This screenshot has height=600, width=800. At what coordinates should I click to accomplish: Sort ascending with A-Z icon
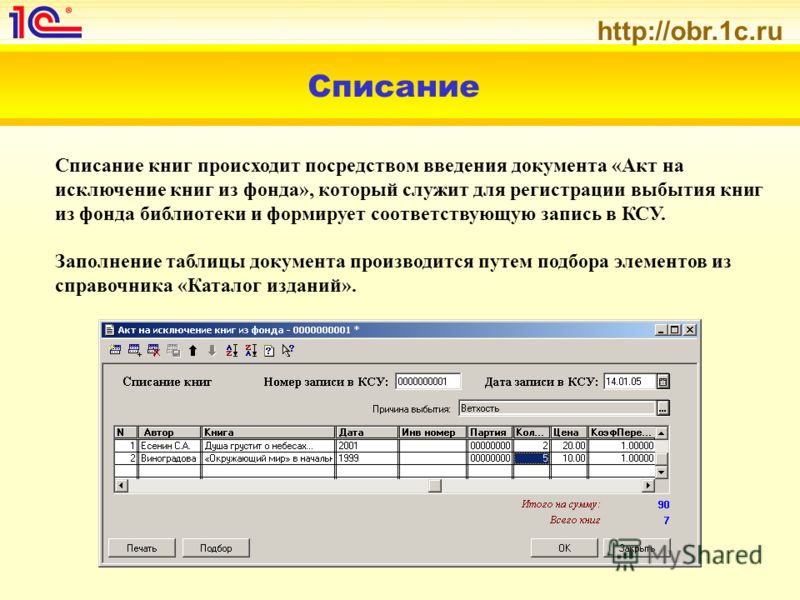coord(232,350)
